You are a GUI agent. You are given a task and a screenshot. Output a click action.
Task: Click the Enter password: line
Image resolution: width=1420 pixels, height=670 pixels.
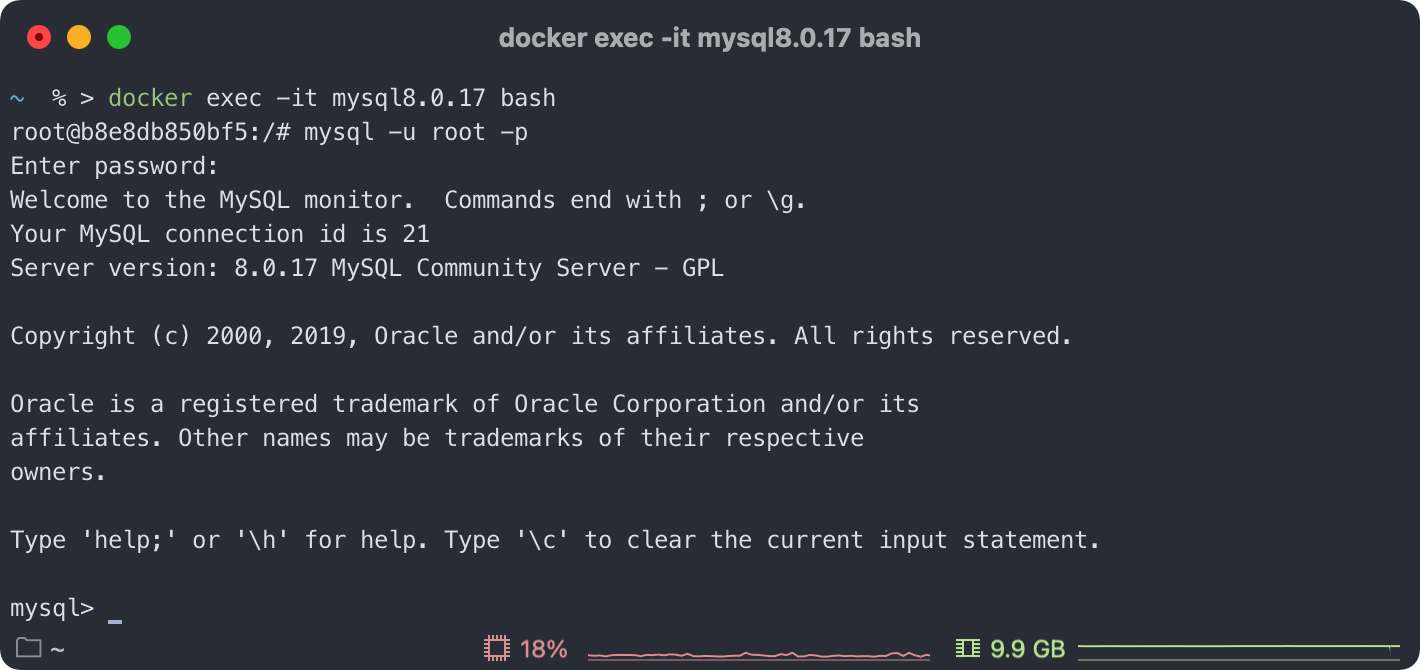tap(114, 166)
